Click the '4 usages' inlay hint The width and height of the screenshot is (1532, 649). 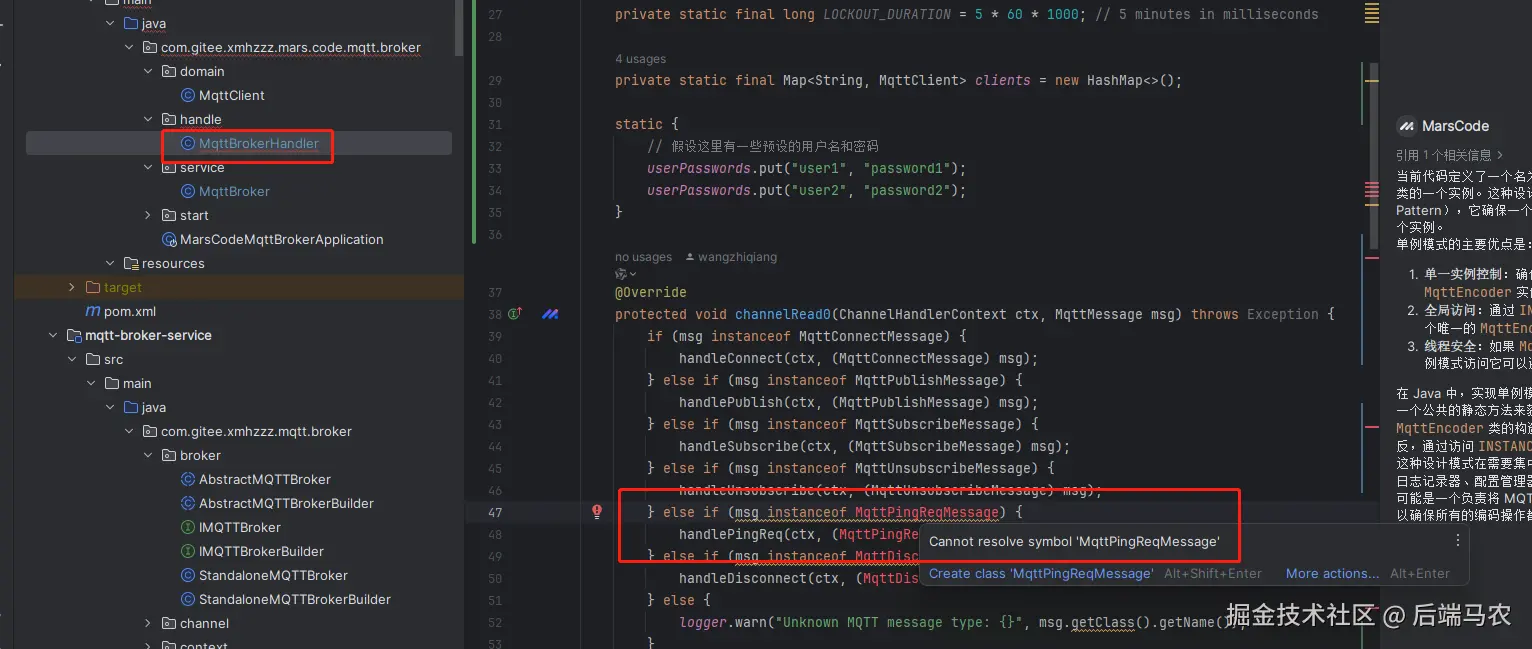point(640,59)
